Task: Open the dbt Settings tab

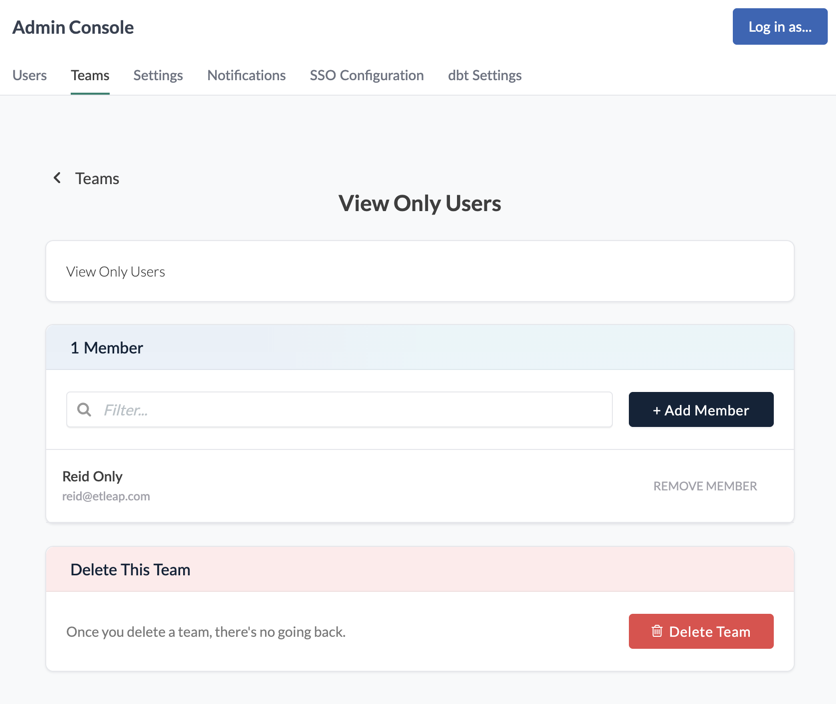Action: [x=484, y=75]
